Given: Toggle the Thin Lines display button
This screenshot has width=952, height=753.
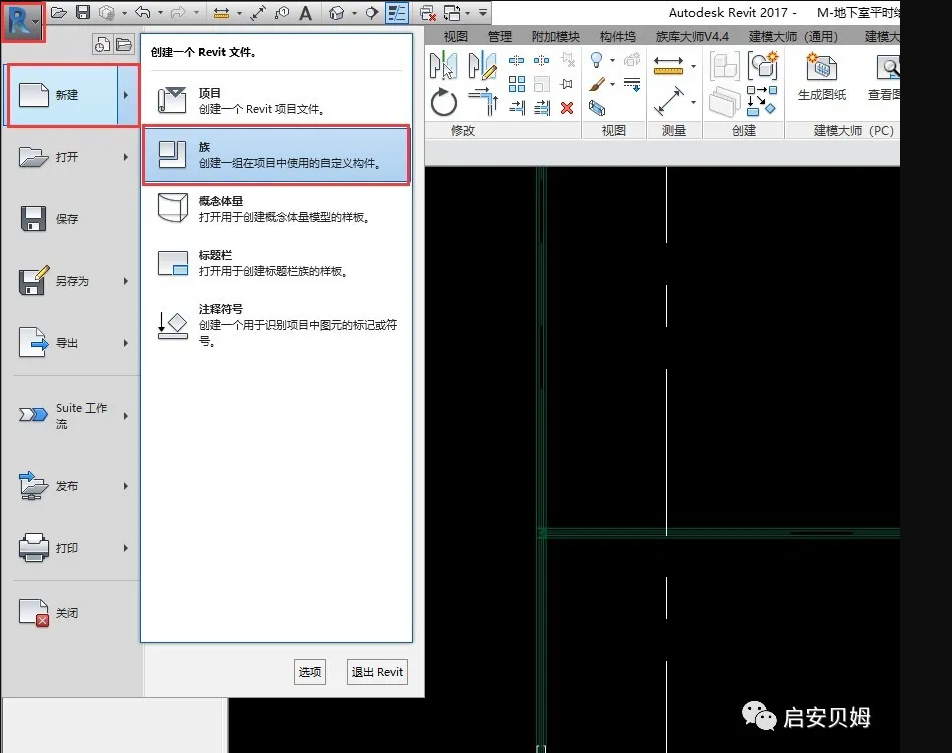Looking at the screenshot, I should coord(397,12).
